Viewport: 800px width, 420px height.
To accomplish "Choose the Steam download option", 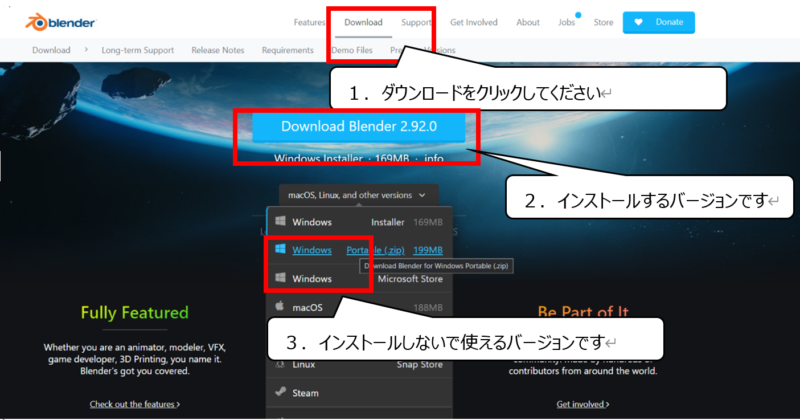I will pos(359,393).
